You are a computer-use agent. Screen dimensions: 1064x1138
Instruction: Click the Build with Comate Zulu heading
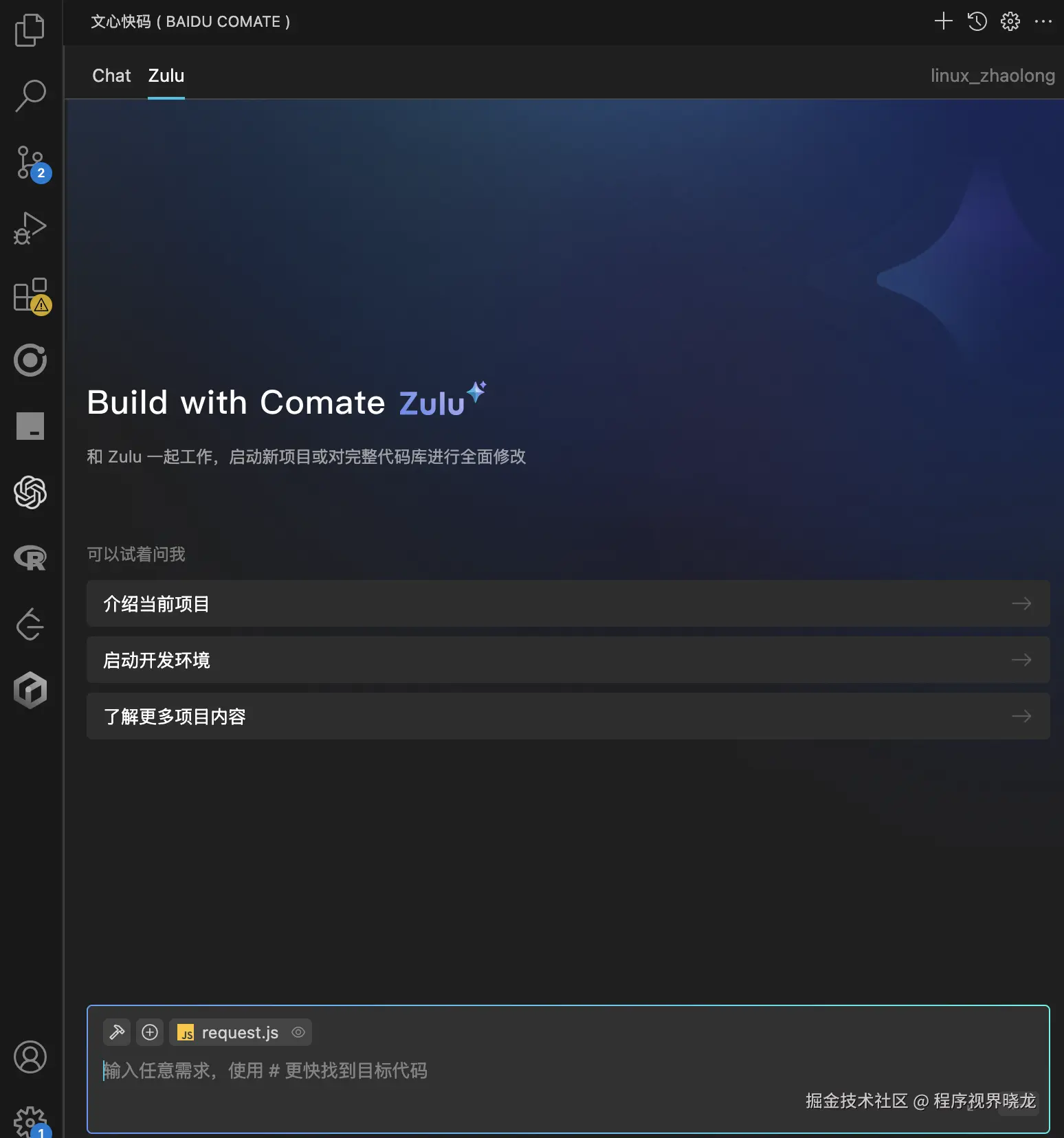pos(287,401)
